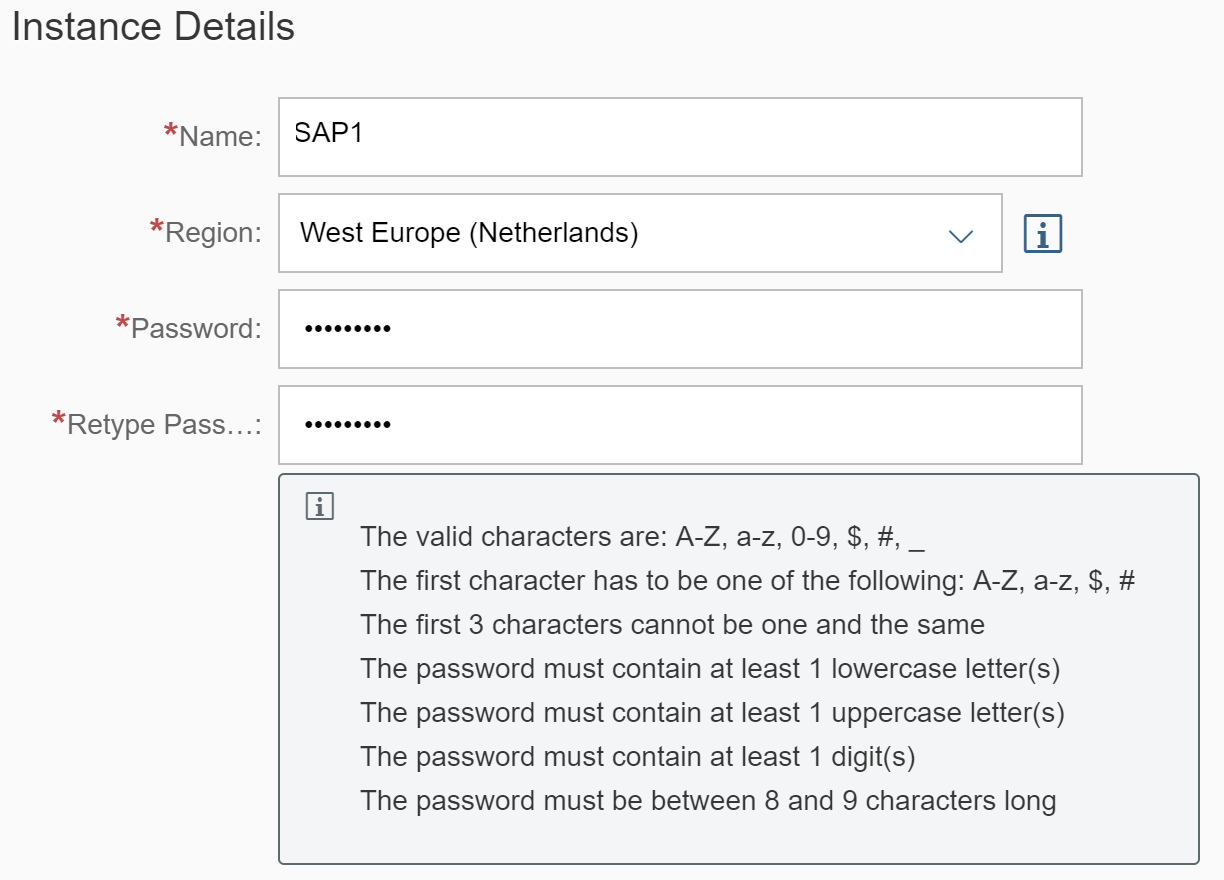Click the "Region:" field label
The height and width of the screenshot is (880, 1224).
[x=213, y=233]
